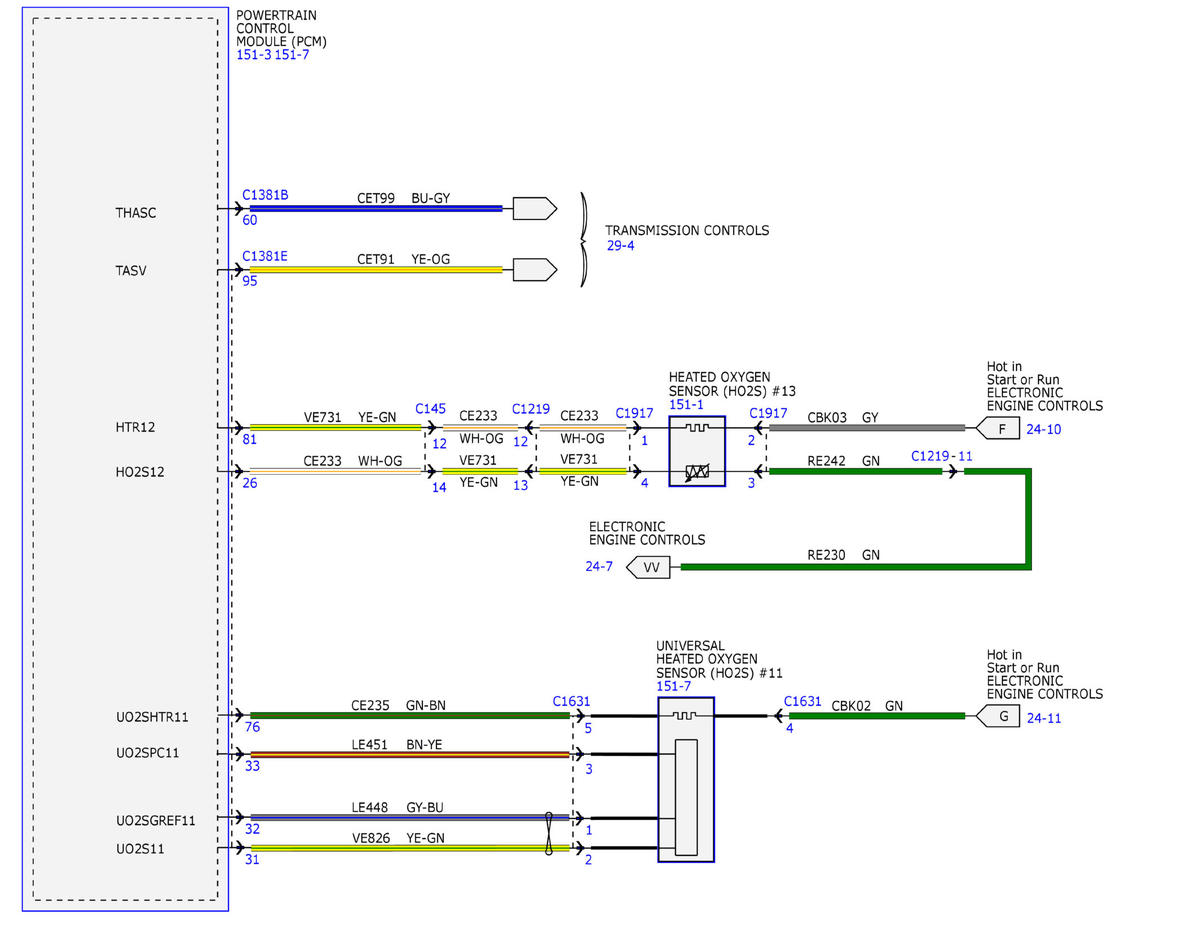
Task: Click the twisted pair symbol on LE448 and VE826
Action: [550, 833]
